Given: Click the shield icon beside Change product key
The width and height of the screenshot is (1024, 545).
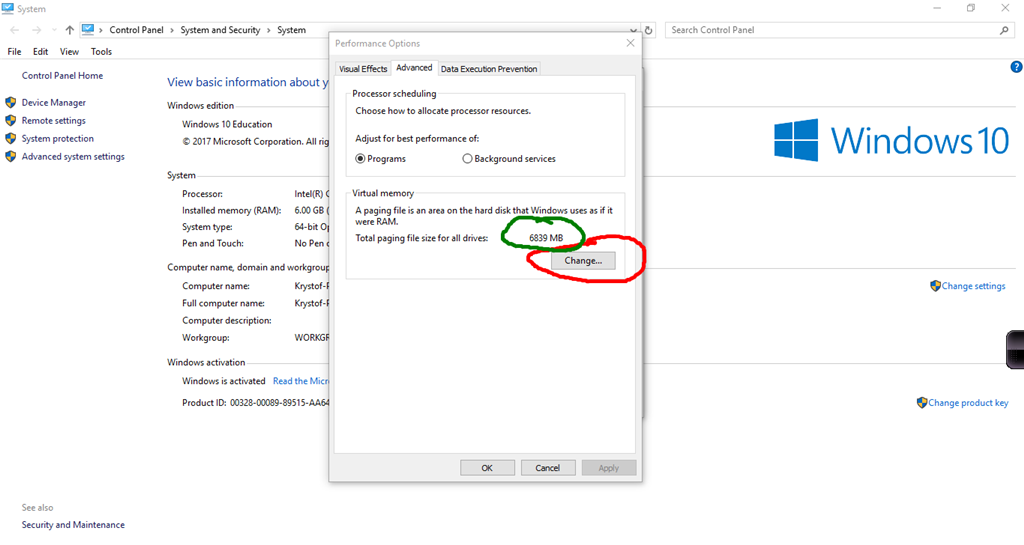Looking at the screenshot, I should 921,403.
